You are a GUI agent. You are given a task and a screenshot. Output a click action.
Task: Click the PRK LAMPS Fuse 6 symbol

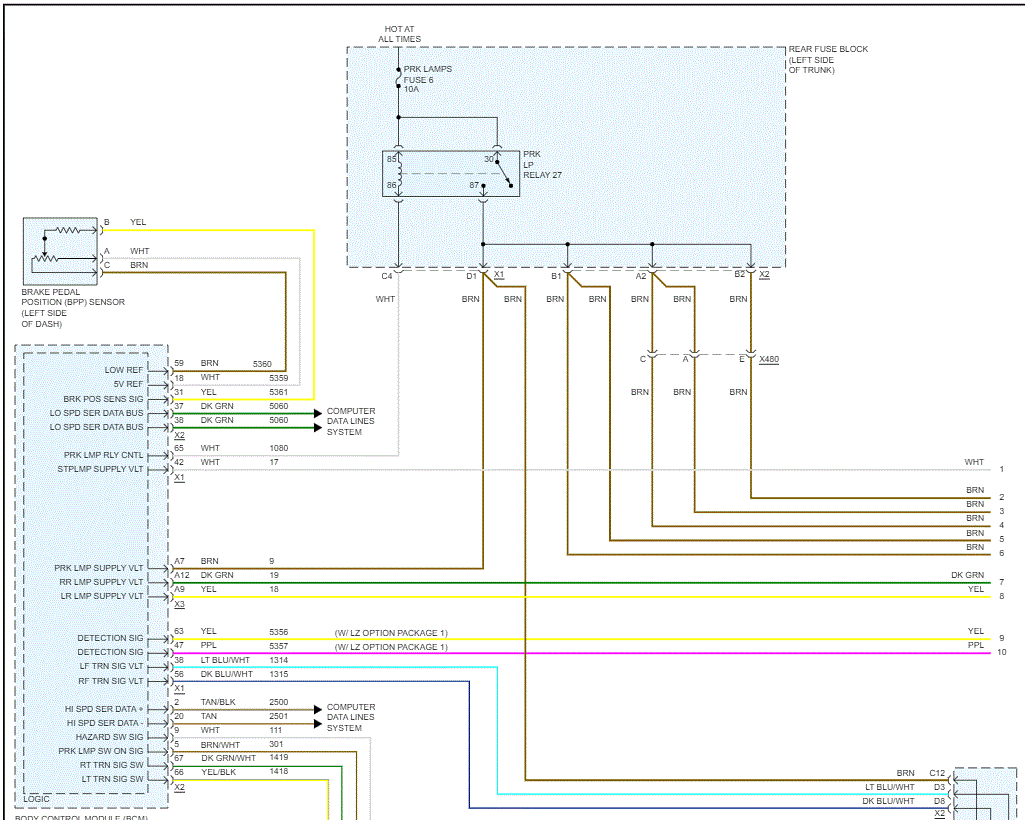399,79
